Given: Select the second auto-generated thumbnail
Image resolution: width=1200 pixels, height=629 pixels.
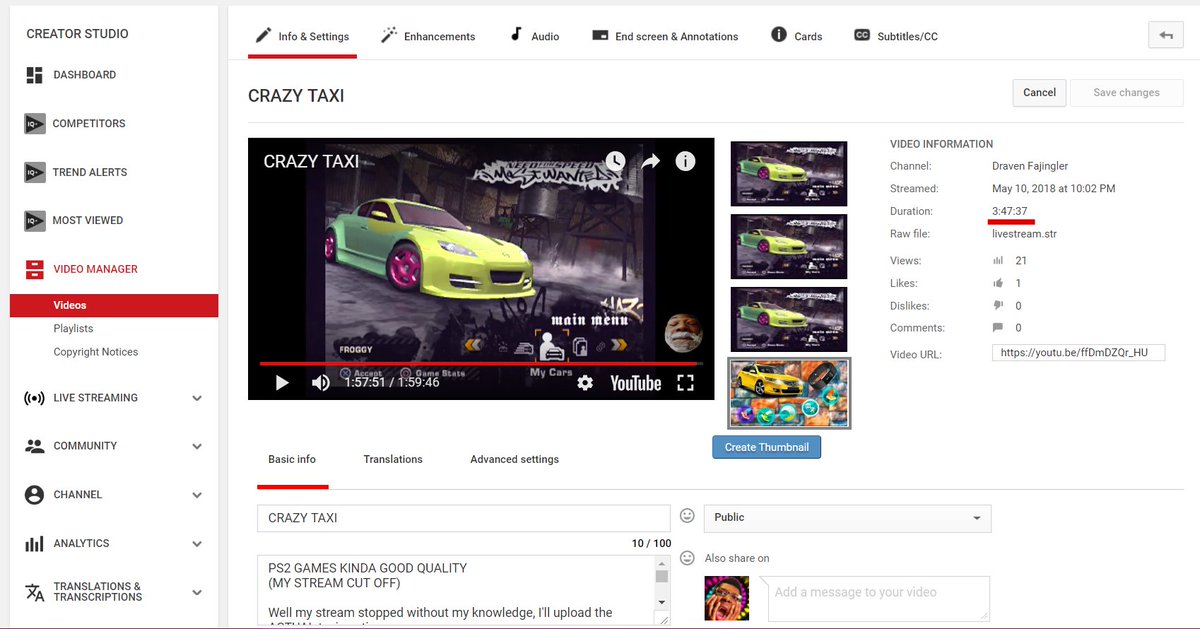Looking at the screenshot, I should point(789,246).
